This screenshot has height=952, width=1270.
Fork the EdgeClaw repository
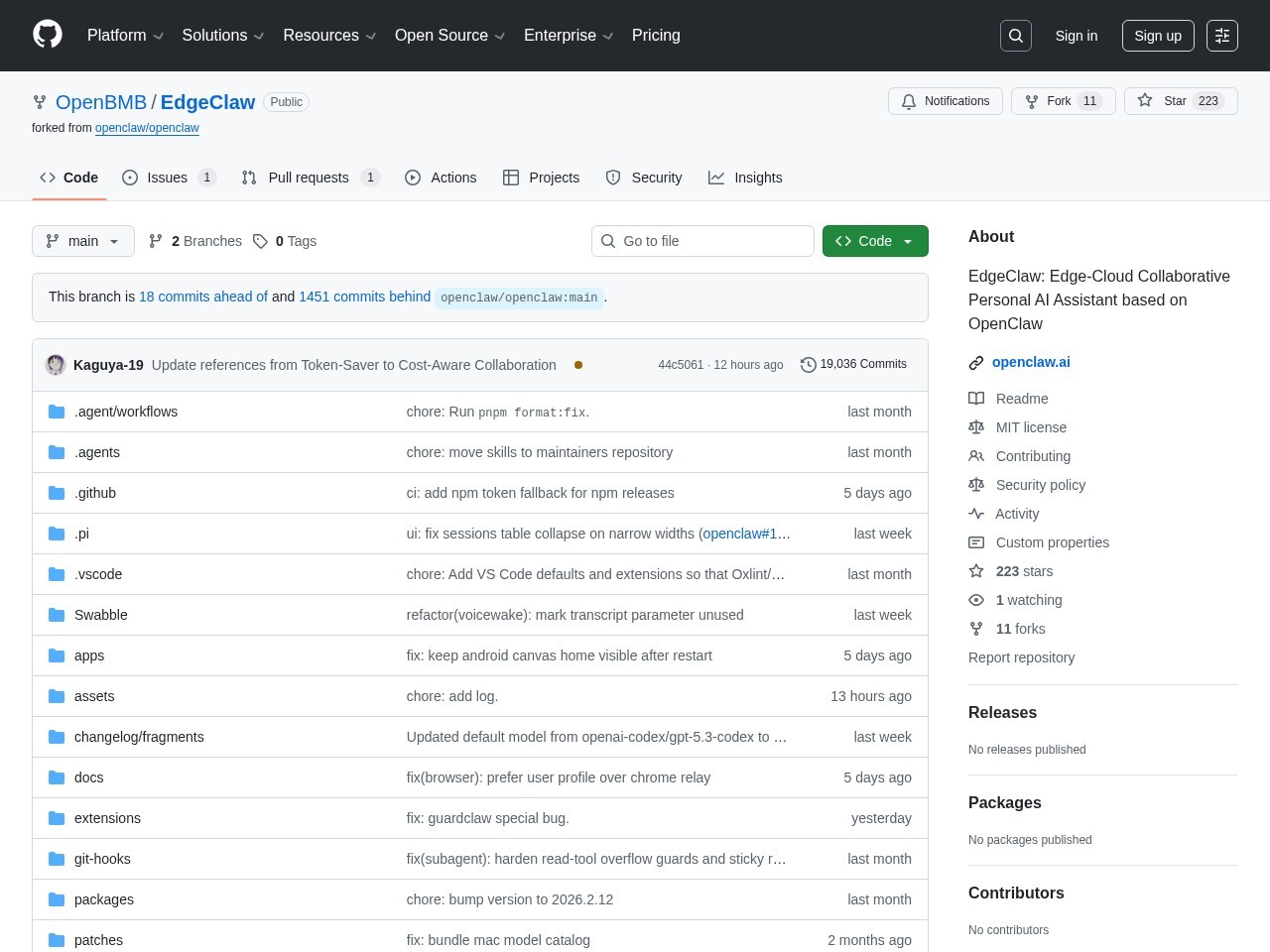pyautogui.click(x=1062, y=101)
